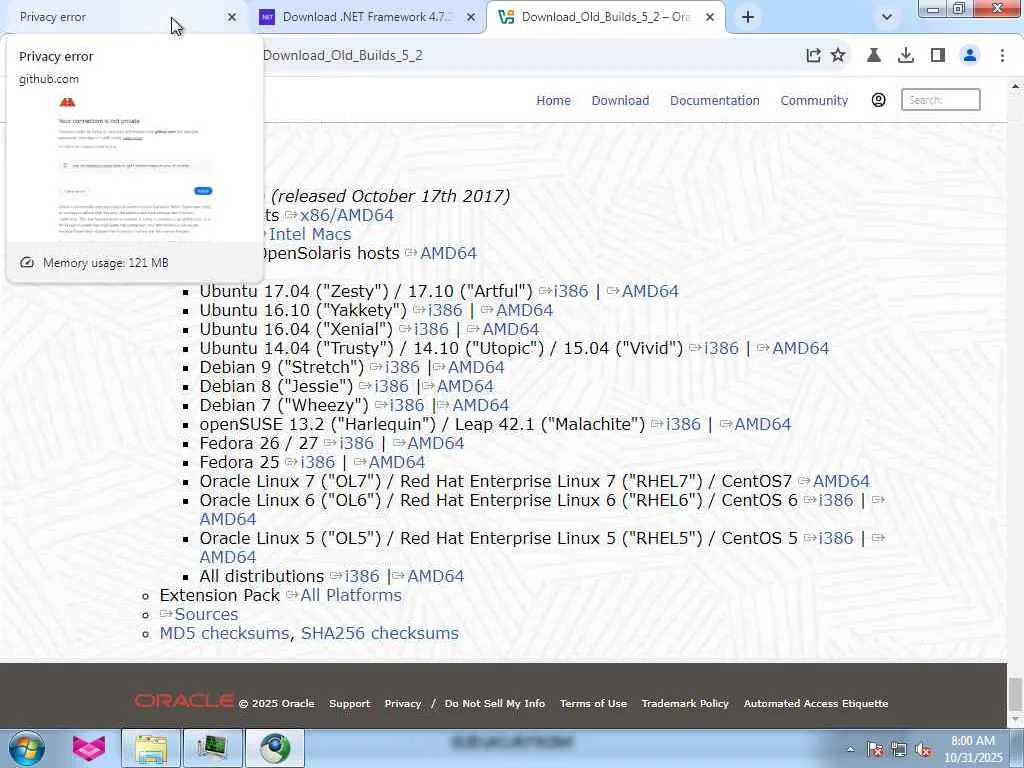Go to VirtualBox Home page

[553, 101]
